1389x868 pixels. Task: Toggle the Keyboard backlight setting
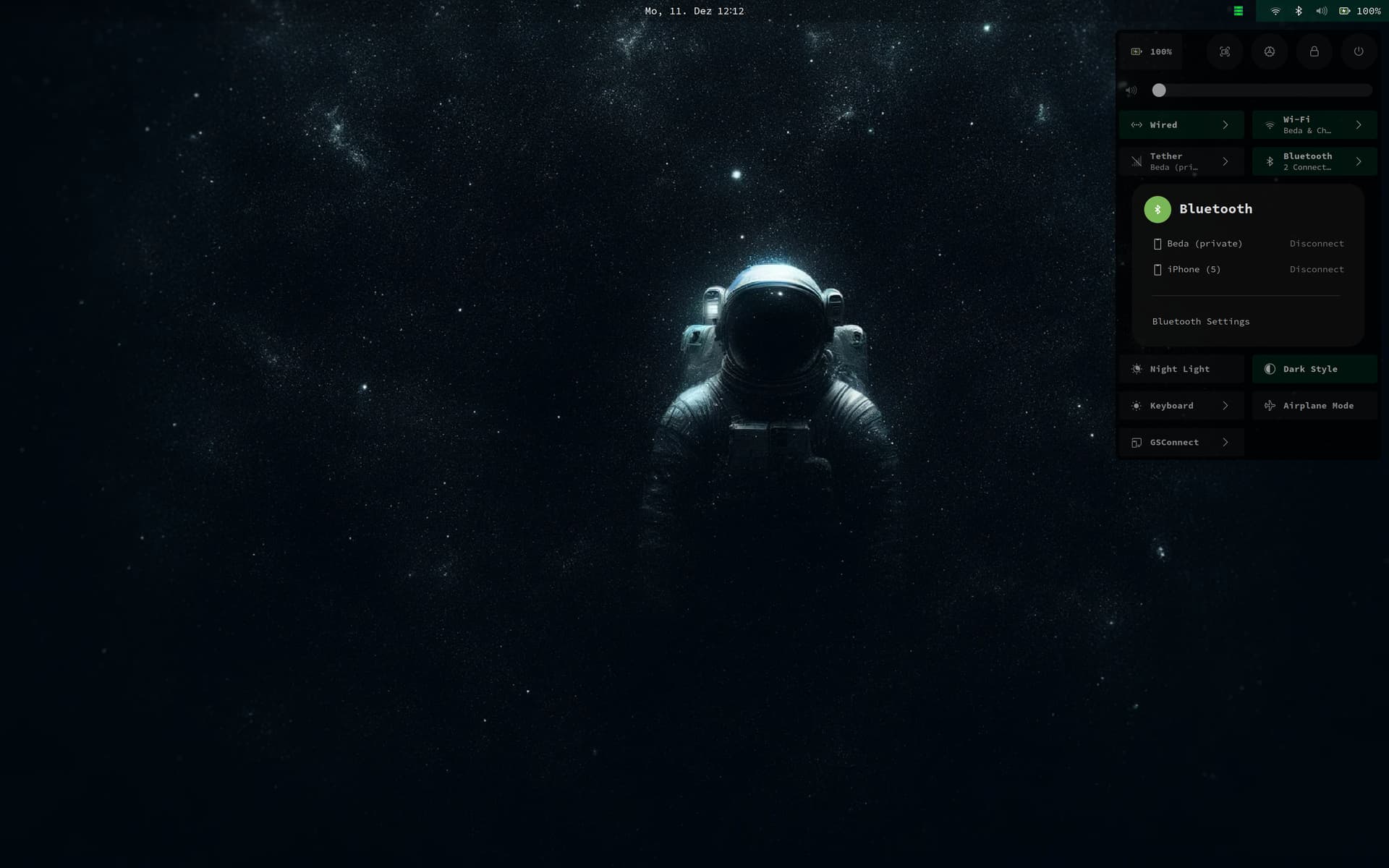tap(1163, 406)
